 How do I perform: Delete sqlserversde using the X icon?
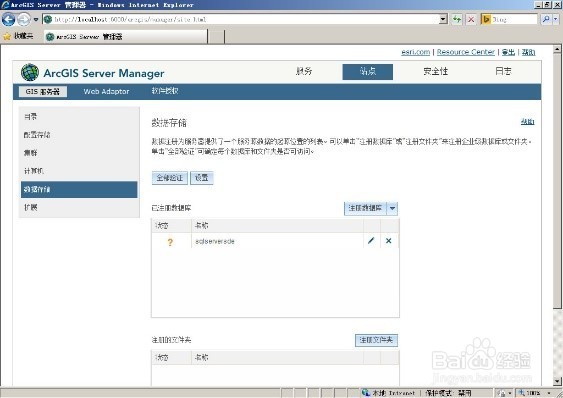tap(388, 241)
